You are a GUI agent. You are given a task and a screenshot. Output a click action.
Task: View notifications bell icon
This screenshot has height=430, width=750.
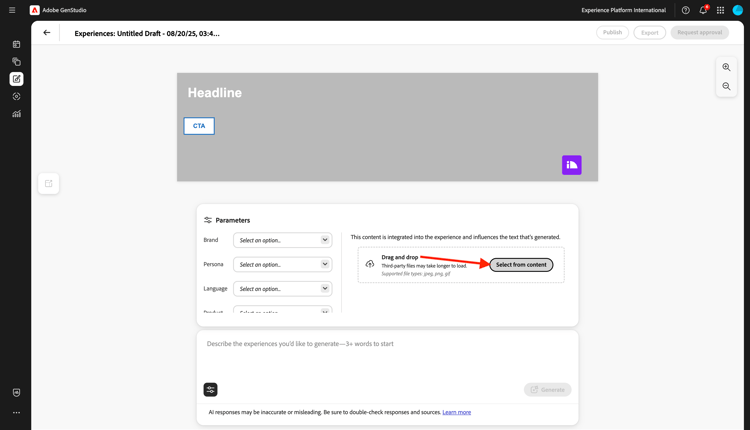pos(703,10)
